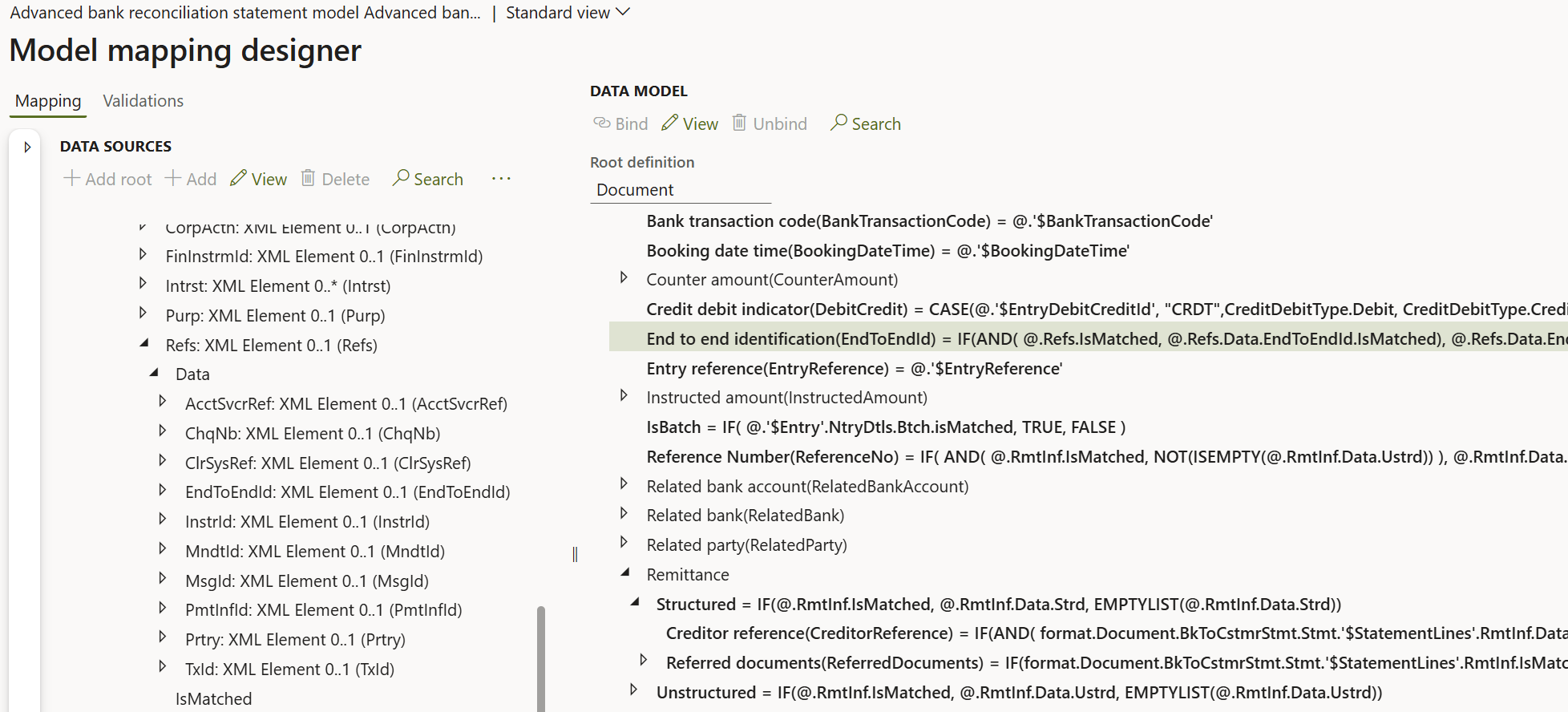1568x712 pixels.
Task: Collapse the Refs XML Element node
Action: pos(144,344)
